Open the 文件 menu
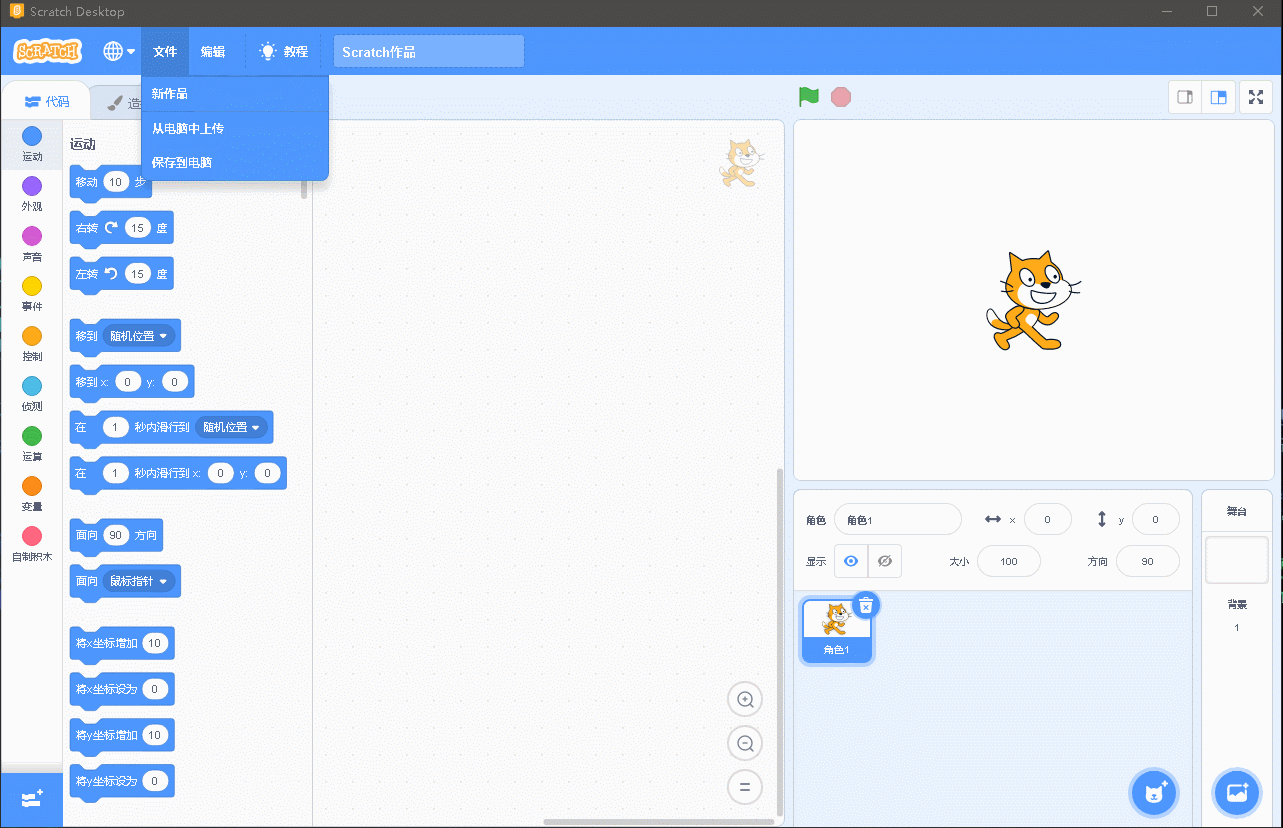This screenshot has width=1283, height=828. coord(165,51)
